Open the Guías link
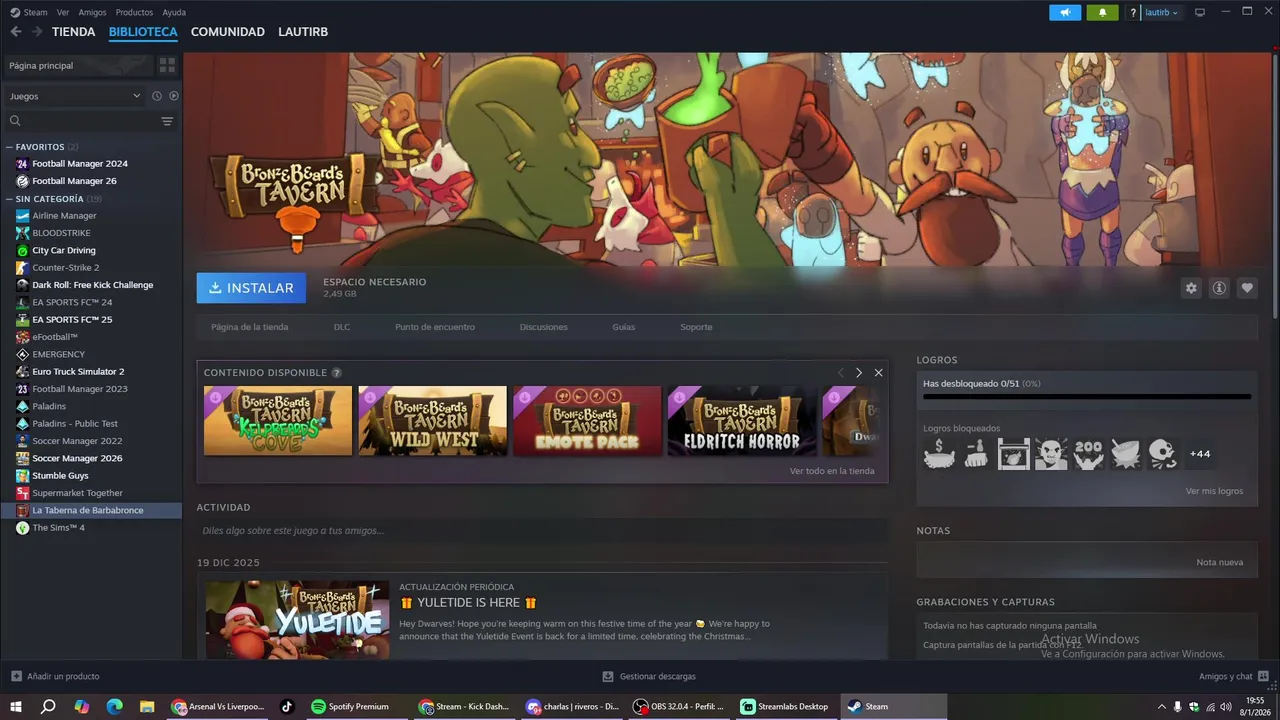This screenshot has width=1280, height=720. (x=624, y=327)
